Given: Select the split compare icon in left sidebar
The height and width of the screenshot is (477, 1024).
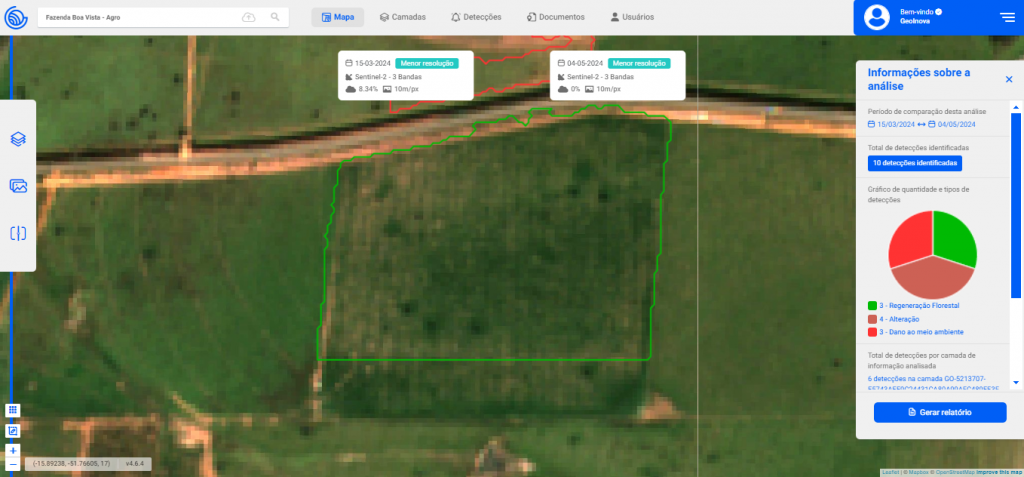Looking at the screenshot, I should click(x=18, y=233).
